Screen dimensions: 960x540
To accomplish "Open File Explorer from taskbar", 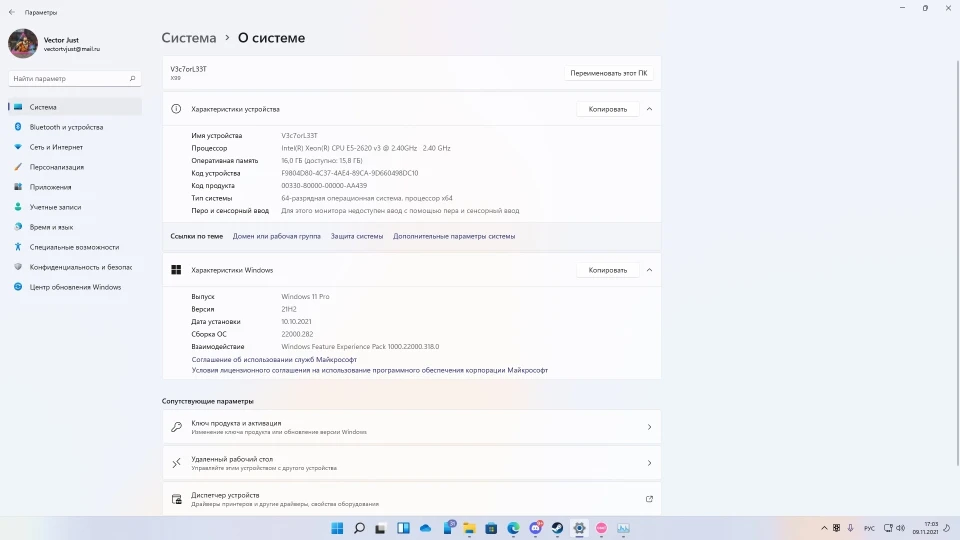I will click(470, 528).
